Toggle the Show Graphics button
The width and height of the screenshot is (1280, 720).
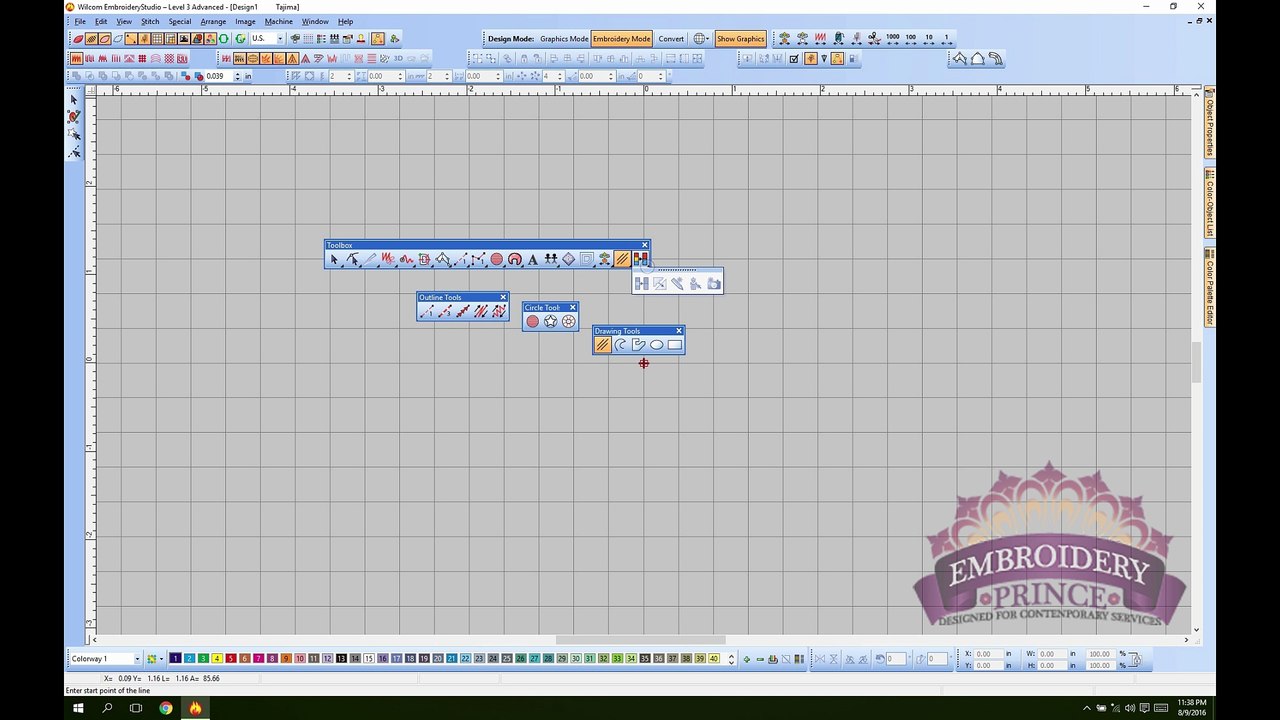pyautogui.click(x=740, y=39)
